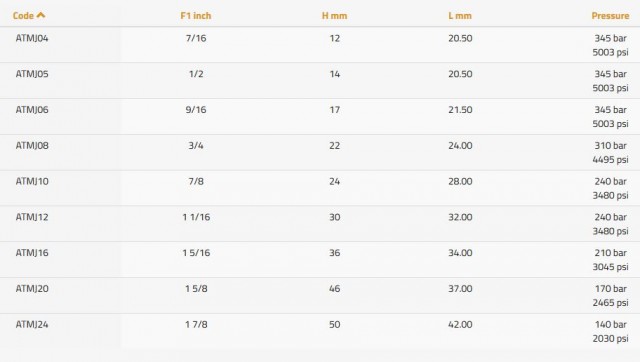The width and height of the screenshot is (640, 362).
Task: Select the ATMJ16 product code
Action: [x=32, y=253]
